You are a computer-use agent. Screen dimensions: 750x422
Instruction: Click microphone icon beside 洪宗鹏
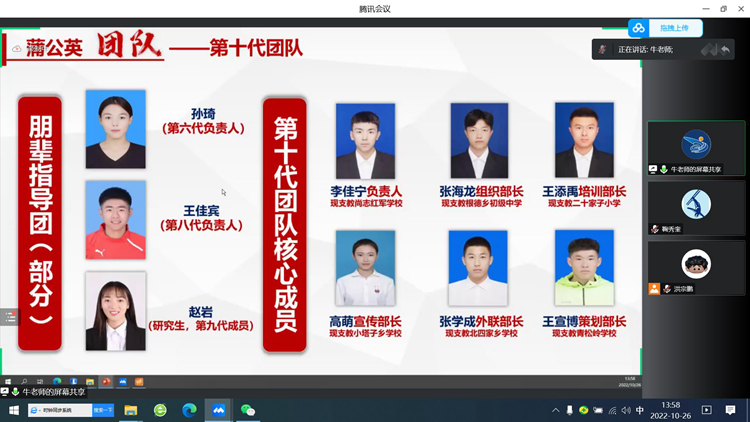coord(665,289)
